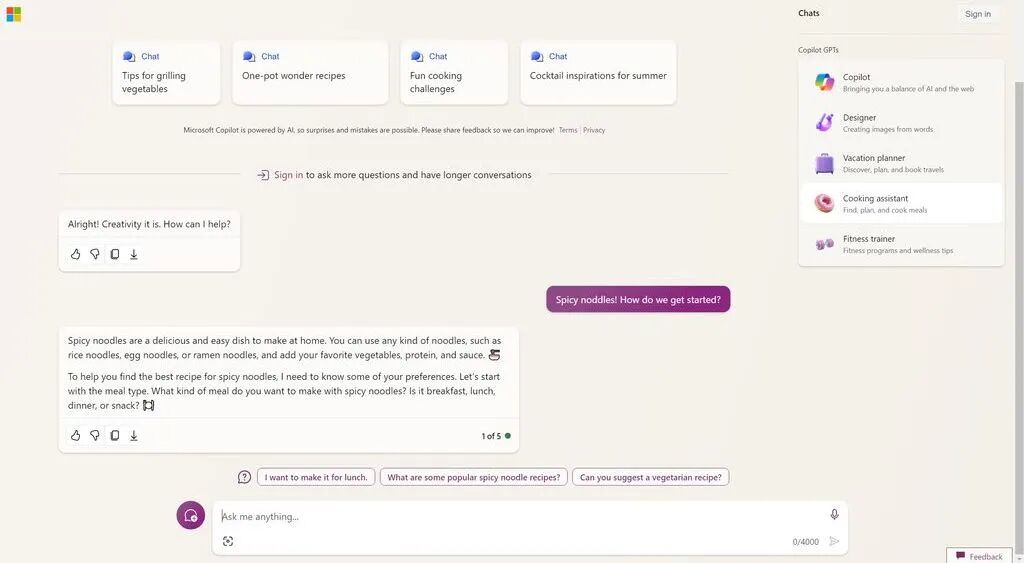The height and width of the screenshot is (563, 1024).
Task: Select Copilot from the GPTs list
Action: [901, 82]
